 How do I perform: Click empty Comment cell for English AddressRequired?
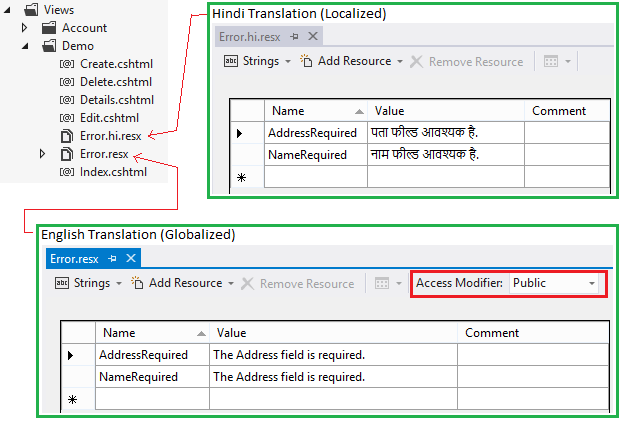point(533,355)
